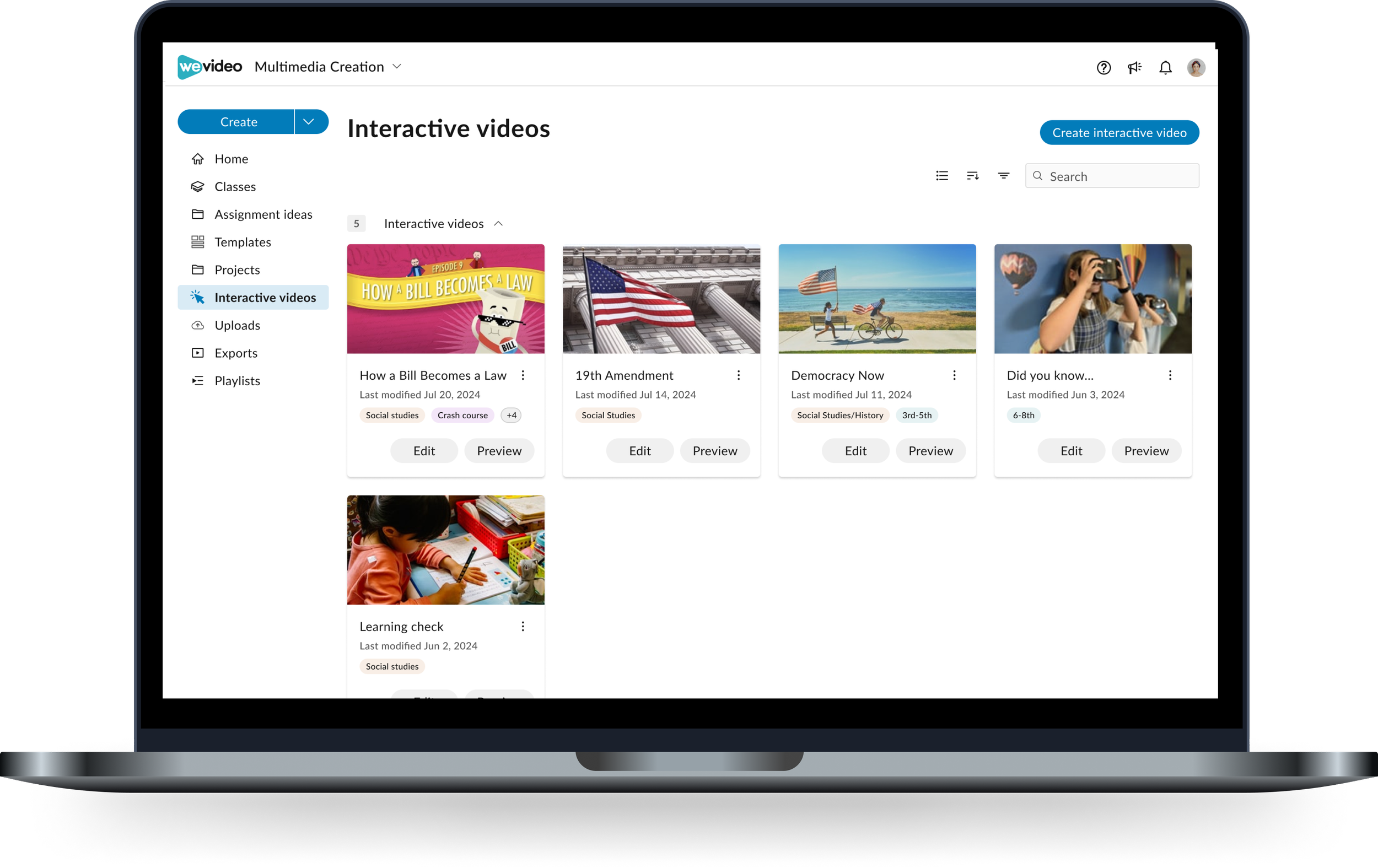1378x868 pixels.
Task: Open options menu for Democracy Now
Action: point(954,375)
